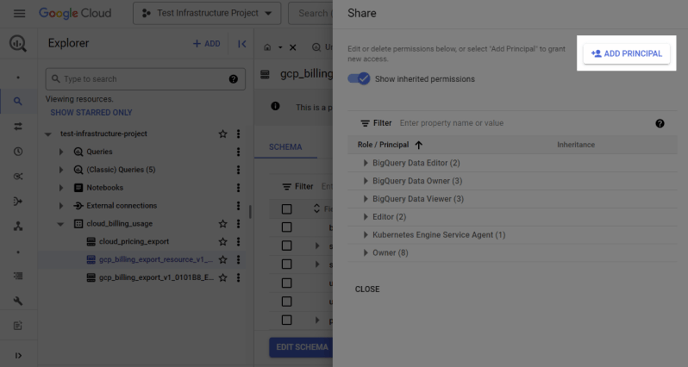Expand the BigQuery Data Editor role

point(365,163)
